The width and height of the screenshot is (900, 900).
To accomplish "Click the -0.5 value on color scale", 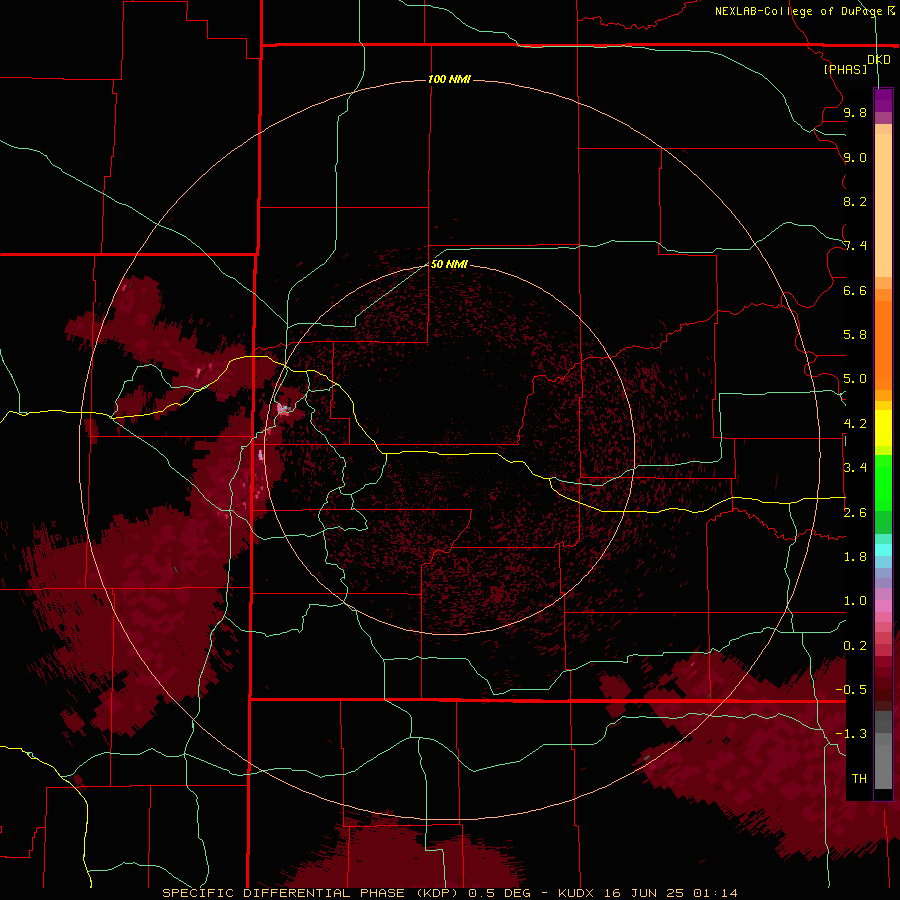I will (x=851, y=690).
